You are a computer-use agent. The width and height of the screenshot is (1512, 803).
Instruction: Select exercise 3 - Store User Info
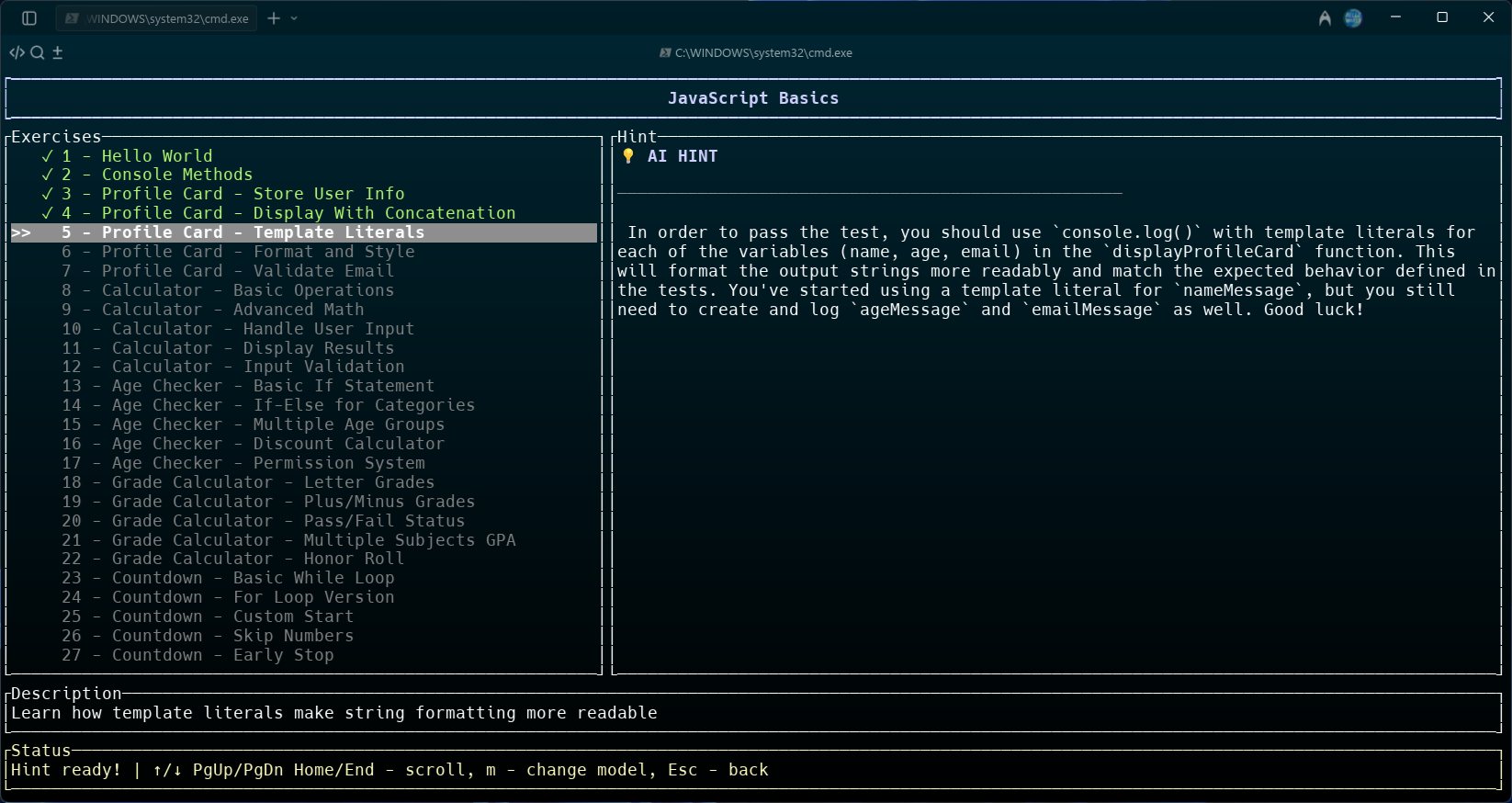point(304,194)
